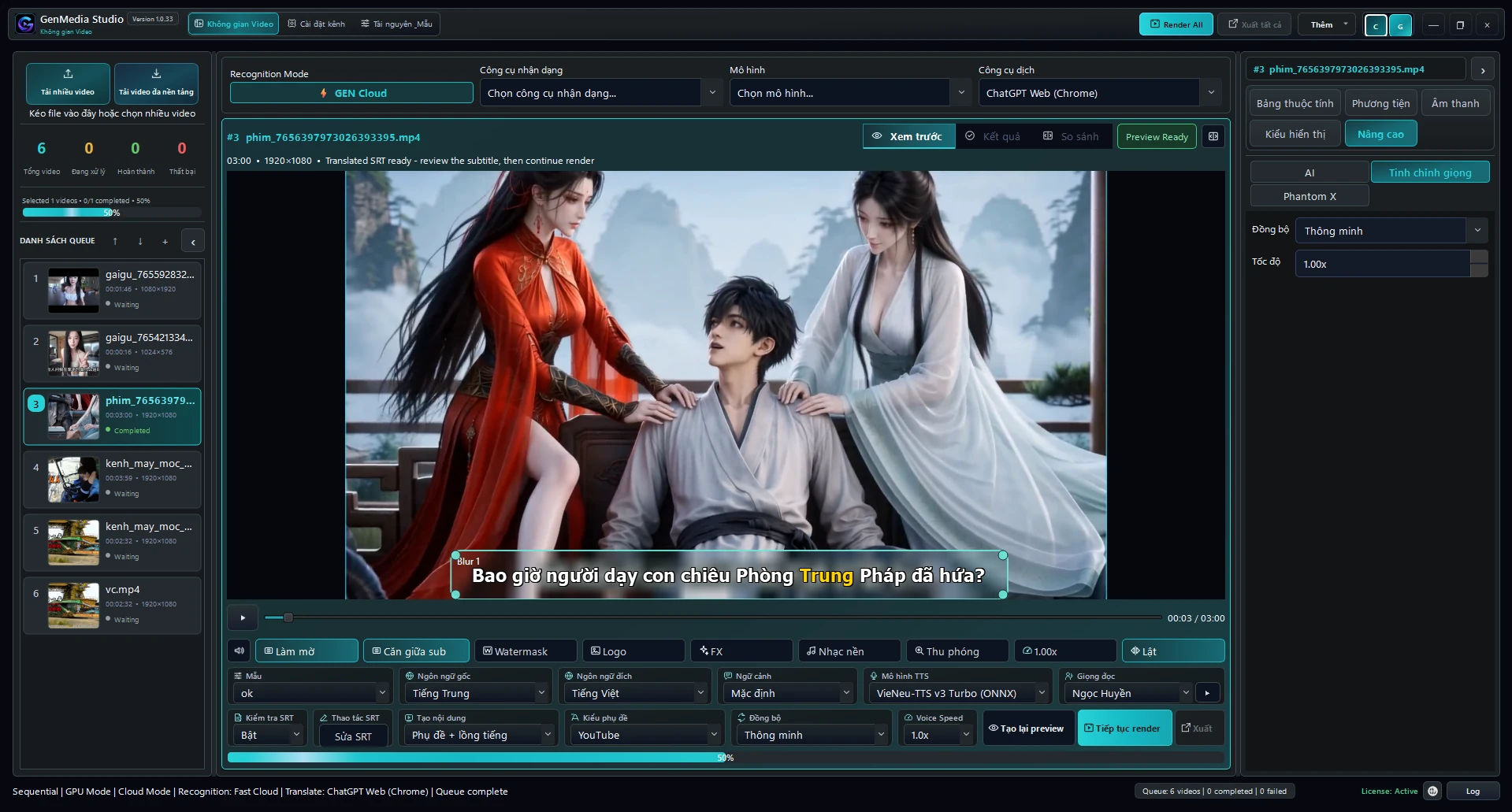Switch to Không gian Video tab
The width and height of the screenshot is (1512, 812).
coord(233,24)
